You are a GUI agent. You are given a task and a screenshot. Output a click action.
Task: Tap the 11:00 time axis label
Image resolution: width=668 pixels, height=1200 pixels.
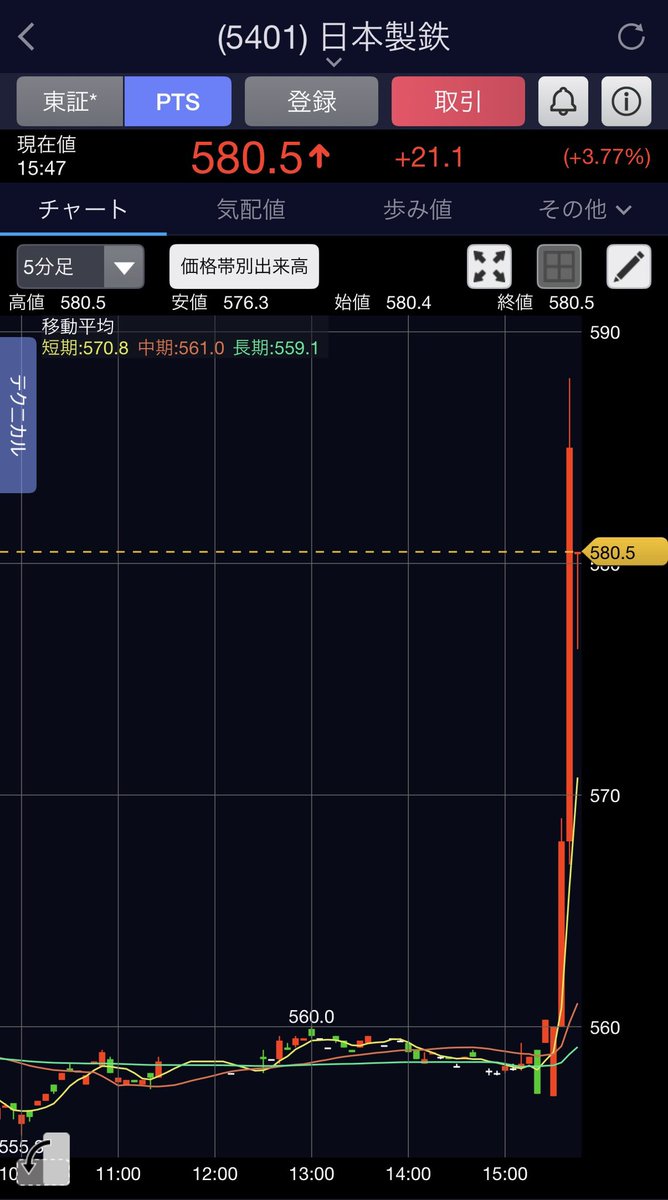tap(118, 1174)
